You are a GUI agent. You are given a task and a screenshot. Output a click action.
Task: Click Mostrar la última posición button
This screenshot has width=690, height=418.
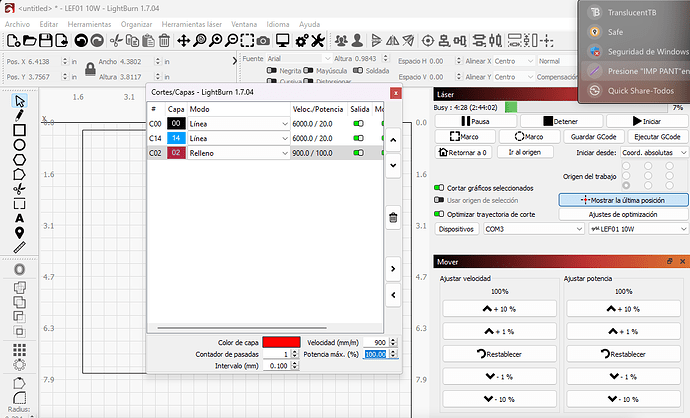[x=623, y=200]
